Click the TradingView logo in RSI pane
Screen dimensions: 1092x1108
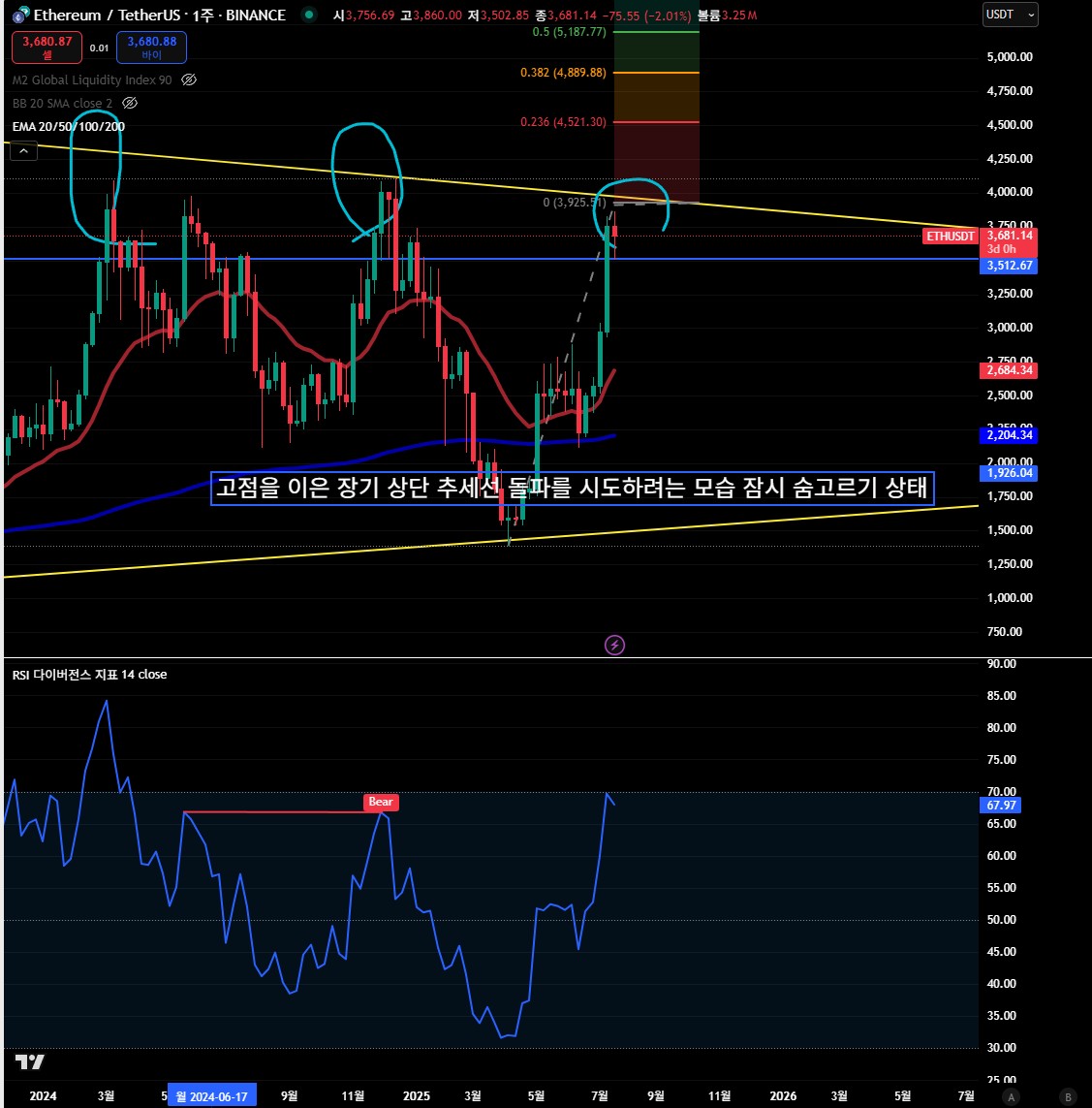(30, 1061)
